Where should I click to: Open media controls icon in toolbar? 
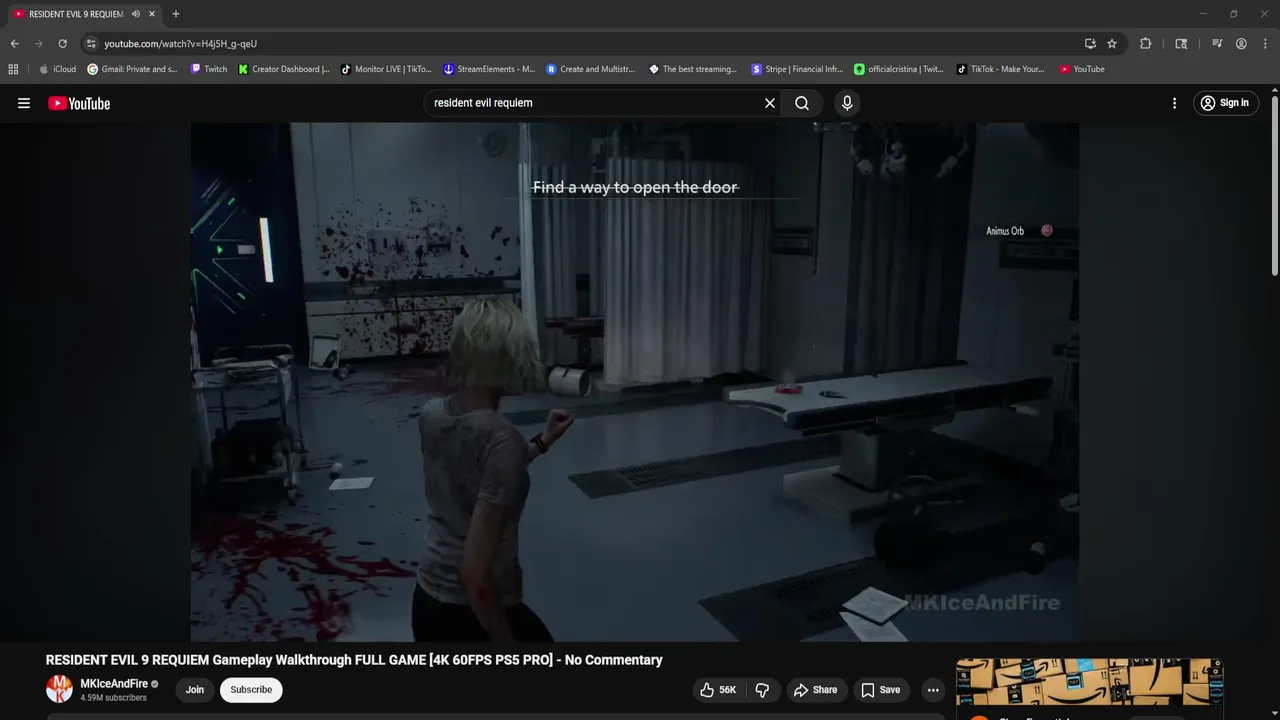coord(1217,44)
